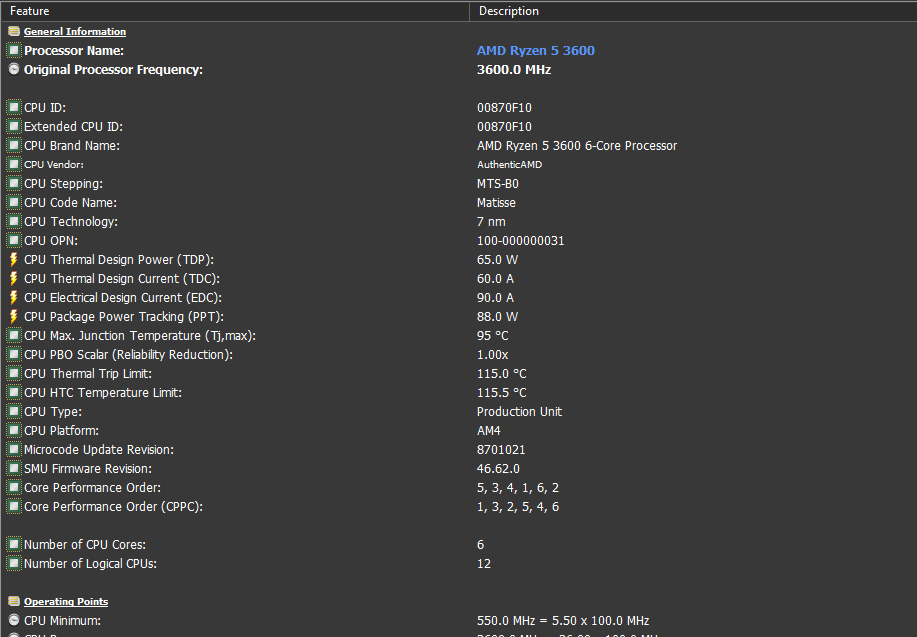Select the 60.0 A TDC value

(x=495, y=278)
